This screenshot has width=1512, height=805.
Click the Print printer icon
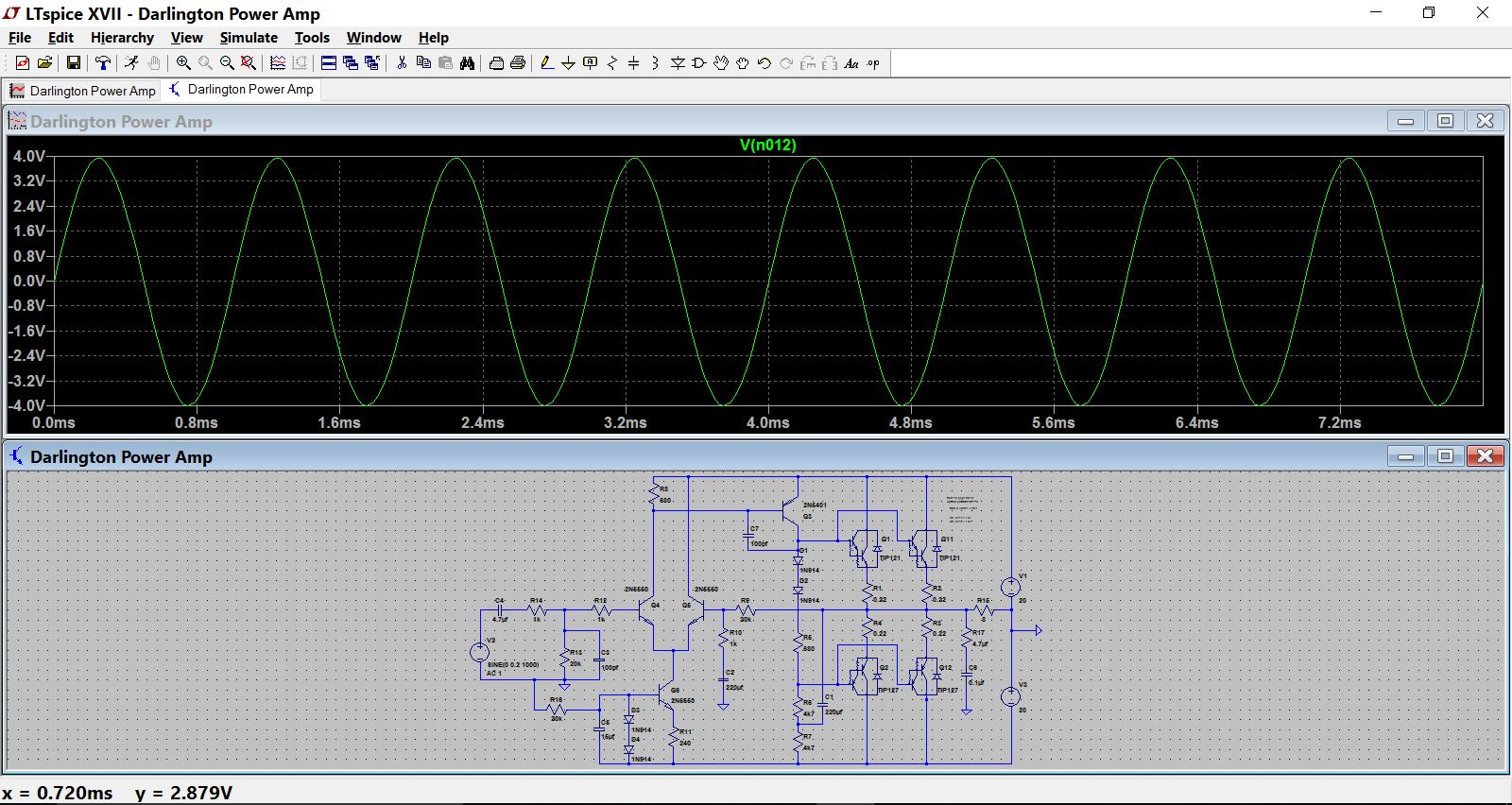point(518,63)
